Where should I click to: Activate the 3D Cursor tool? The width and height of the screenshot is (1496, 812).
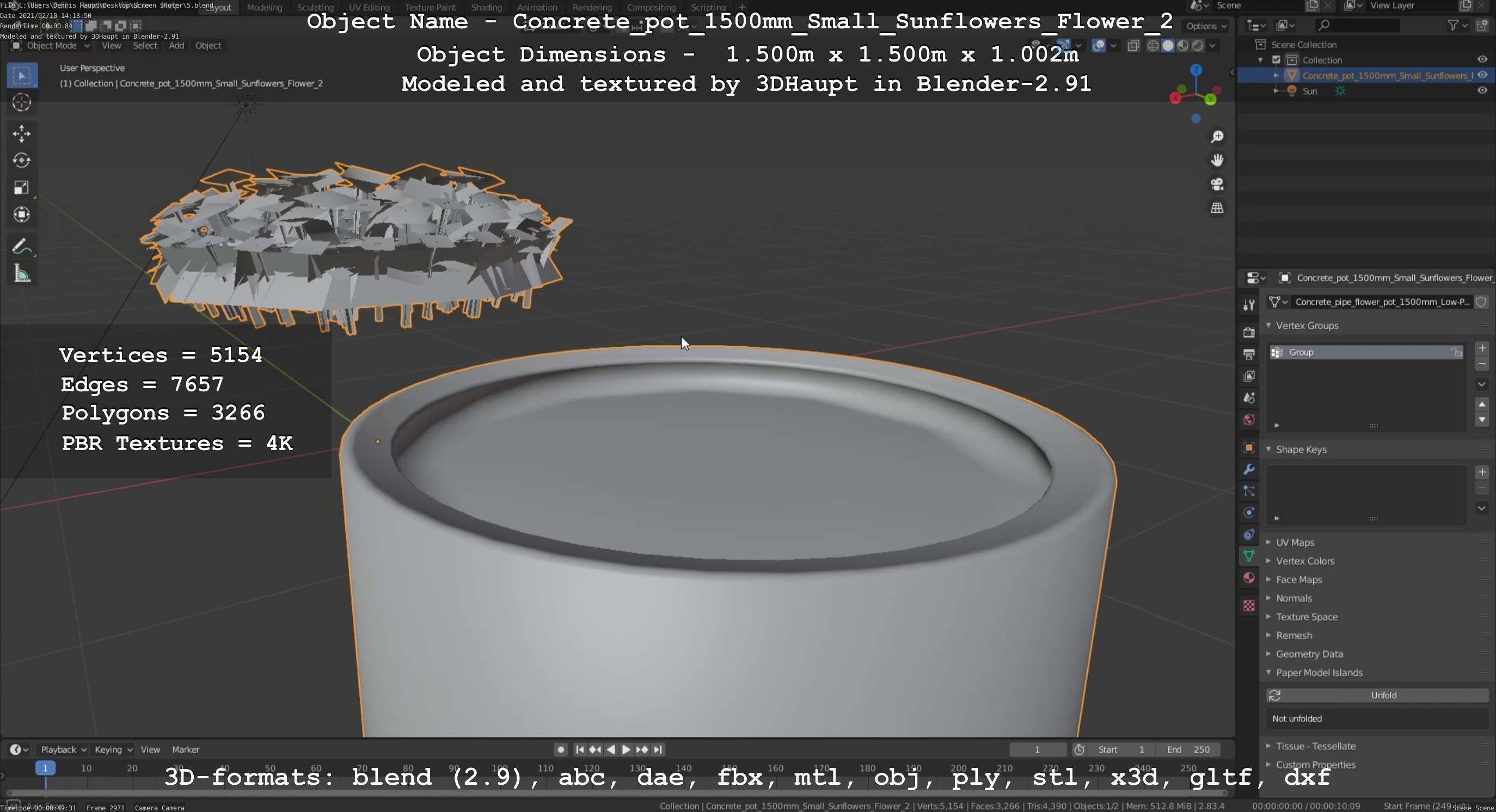(x=21, y=103)
